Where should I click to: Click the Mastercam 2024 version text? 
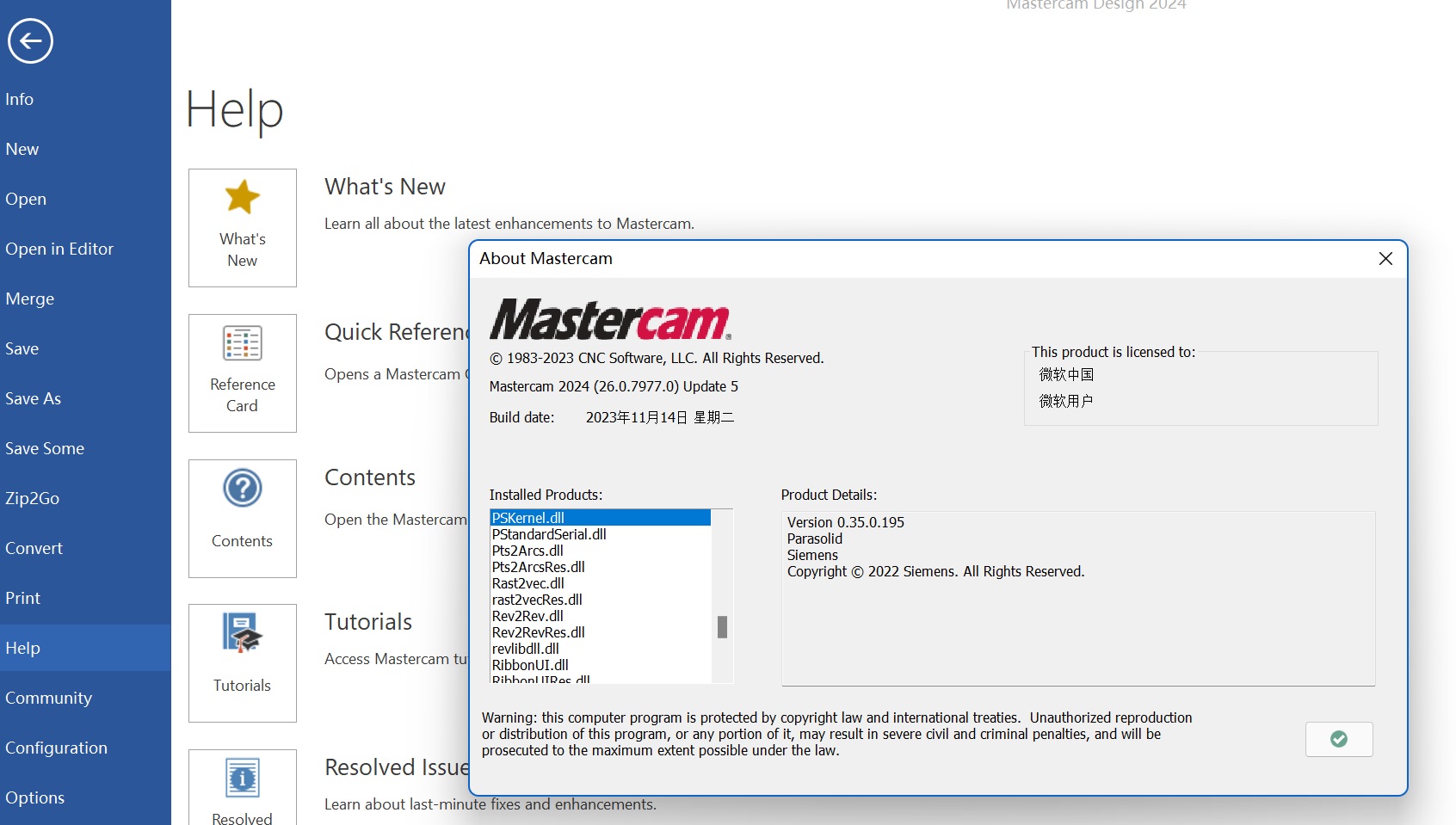[x=614, y=386]
